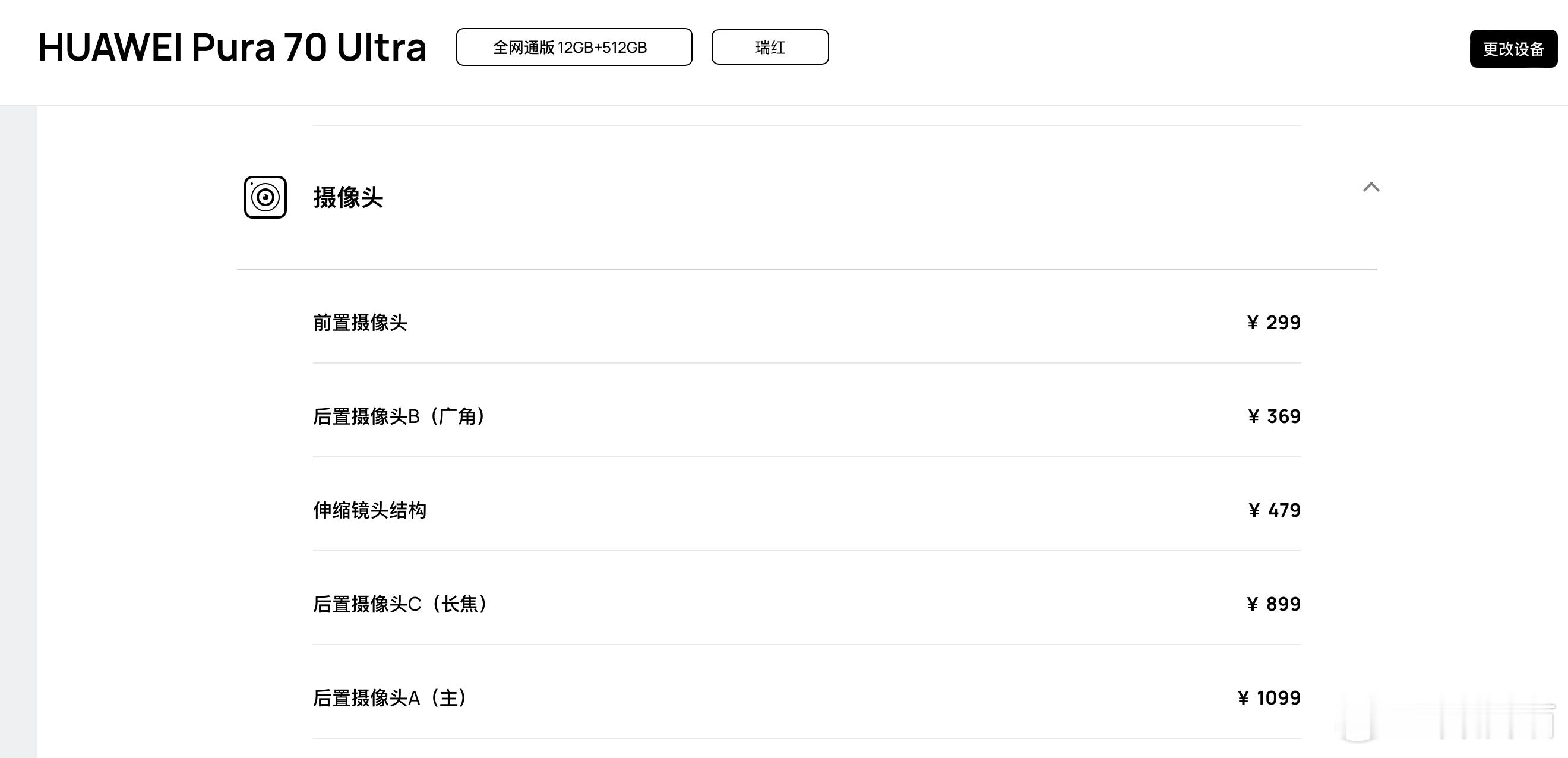Click the 更改设备 button

(x=1513, y=49)
